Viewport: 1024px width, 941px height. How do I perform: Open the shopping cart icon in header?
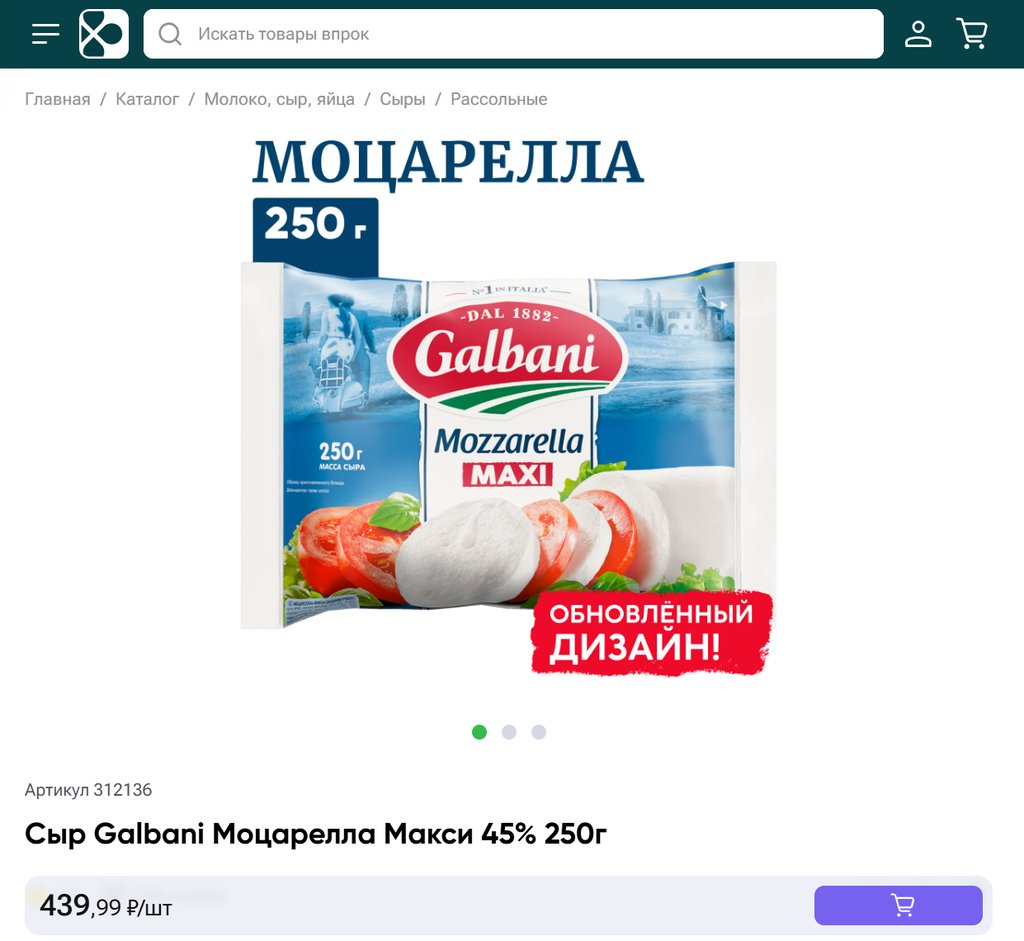(972, 34)
